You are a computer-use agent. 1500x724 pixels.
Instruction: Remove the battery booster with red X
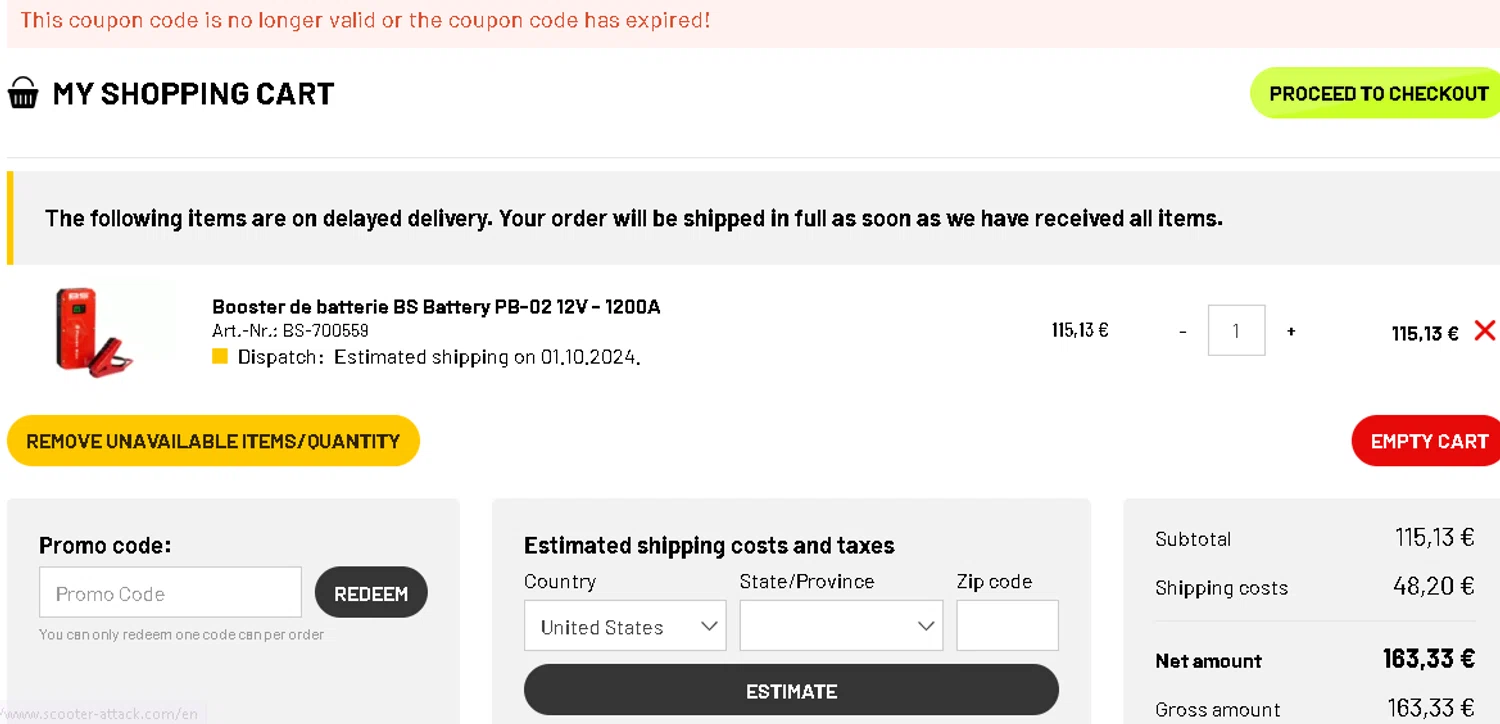pos(1484,331)
